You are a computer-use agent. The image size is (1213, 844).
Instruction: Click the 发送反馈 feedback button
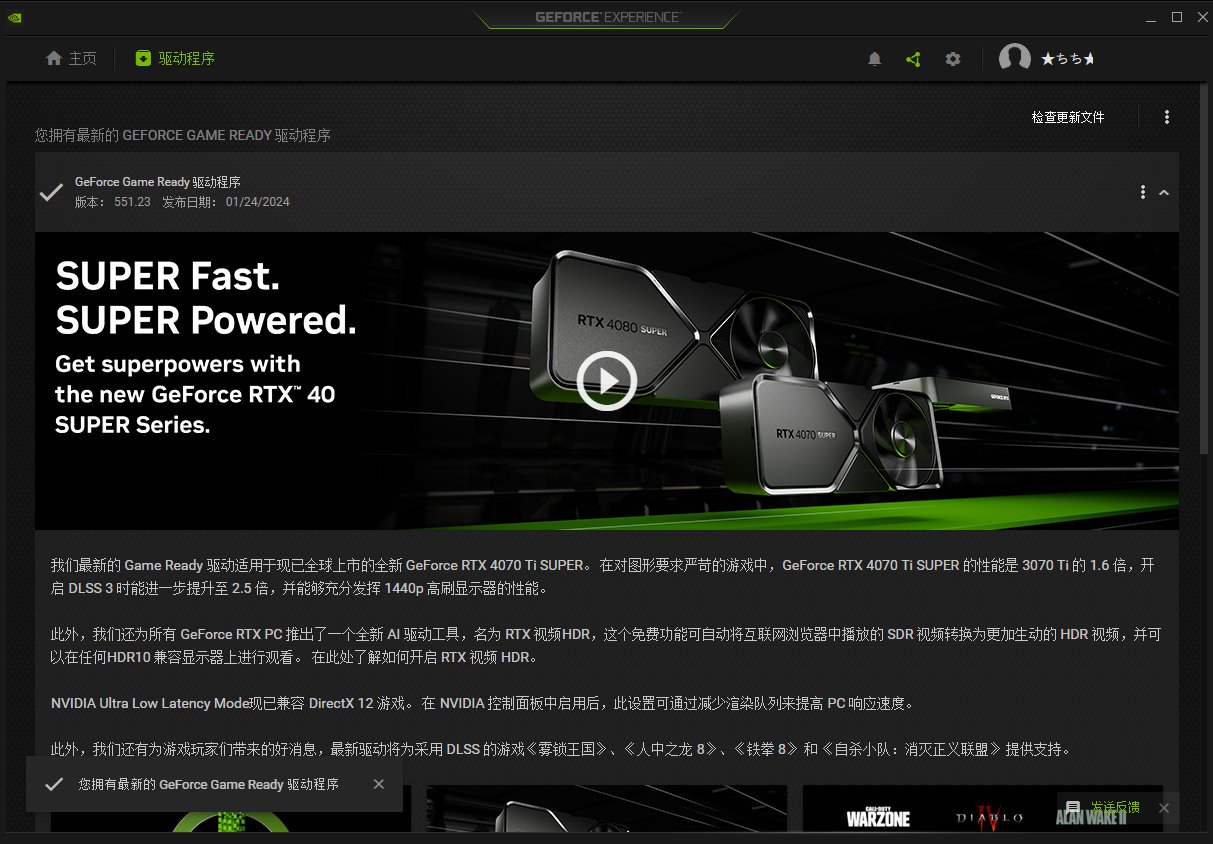tap(1103, 807)
